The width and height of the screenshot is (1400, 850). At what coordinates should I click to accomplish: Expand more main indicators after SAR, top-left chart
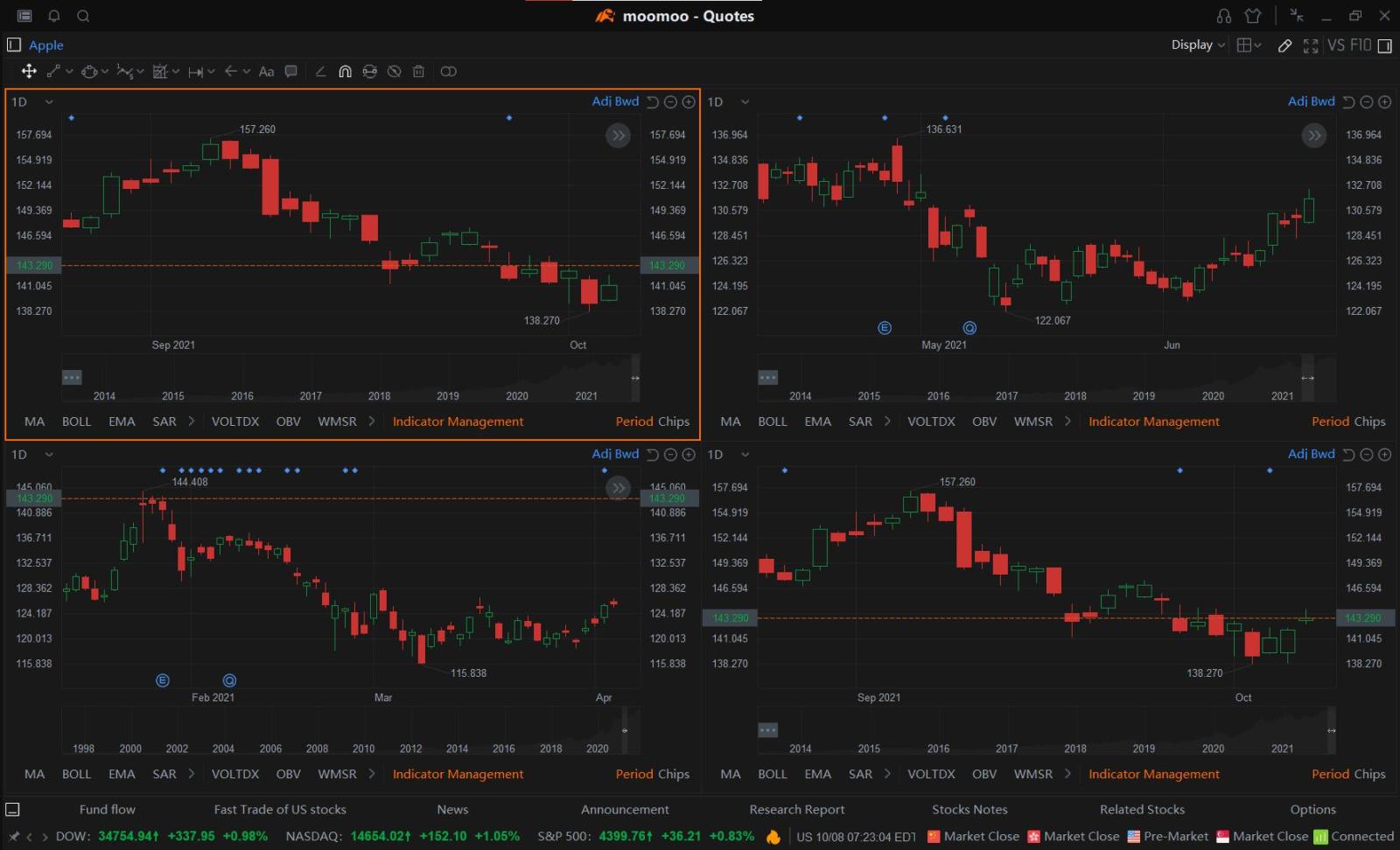coord(192,422)
